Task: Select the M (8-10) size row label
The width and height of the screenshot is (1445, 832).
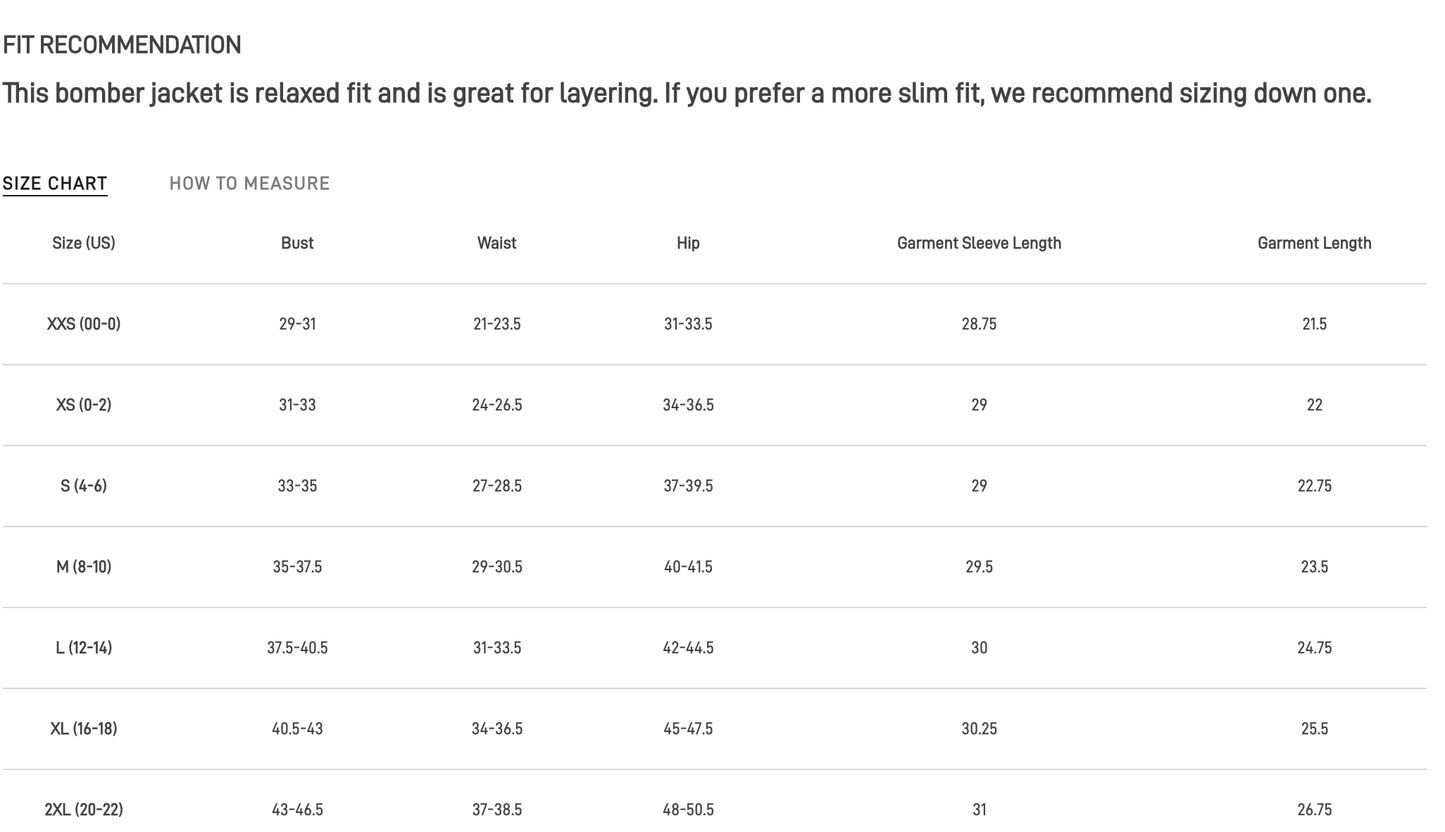Action: pyautogui.click(x=84, y=567)
